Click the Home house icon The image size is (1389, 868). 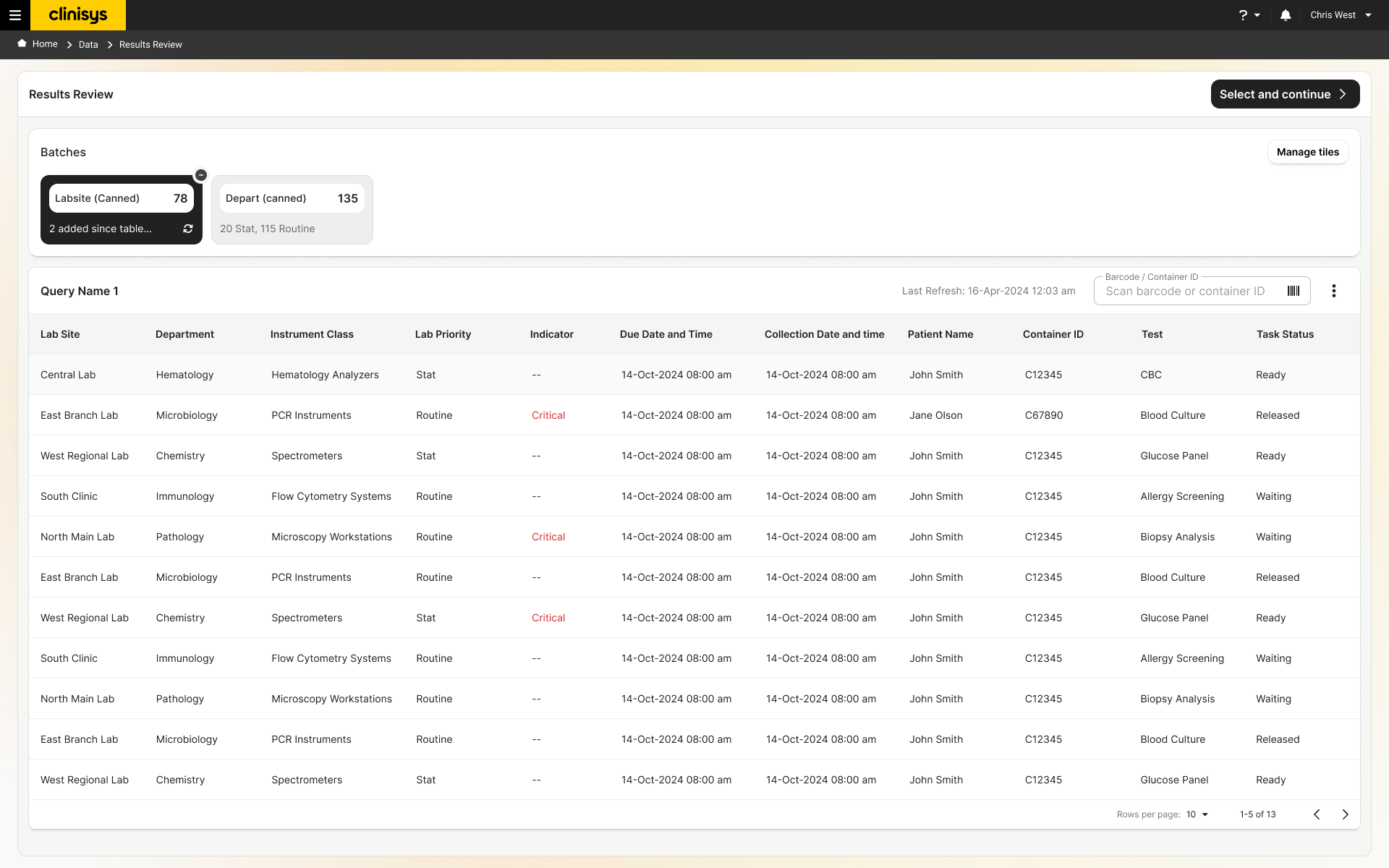[22, 43]
